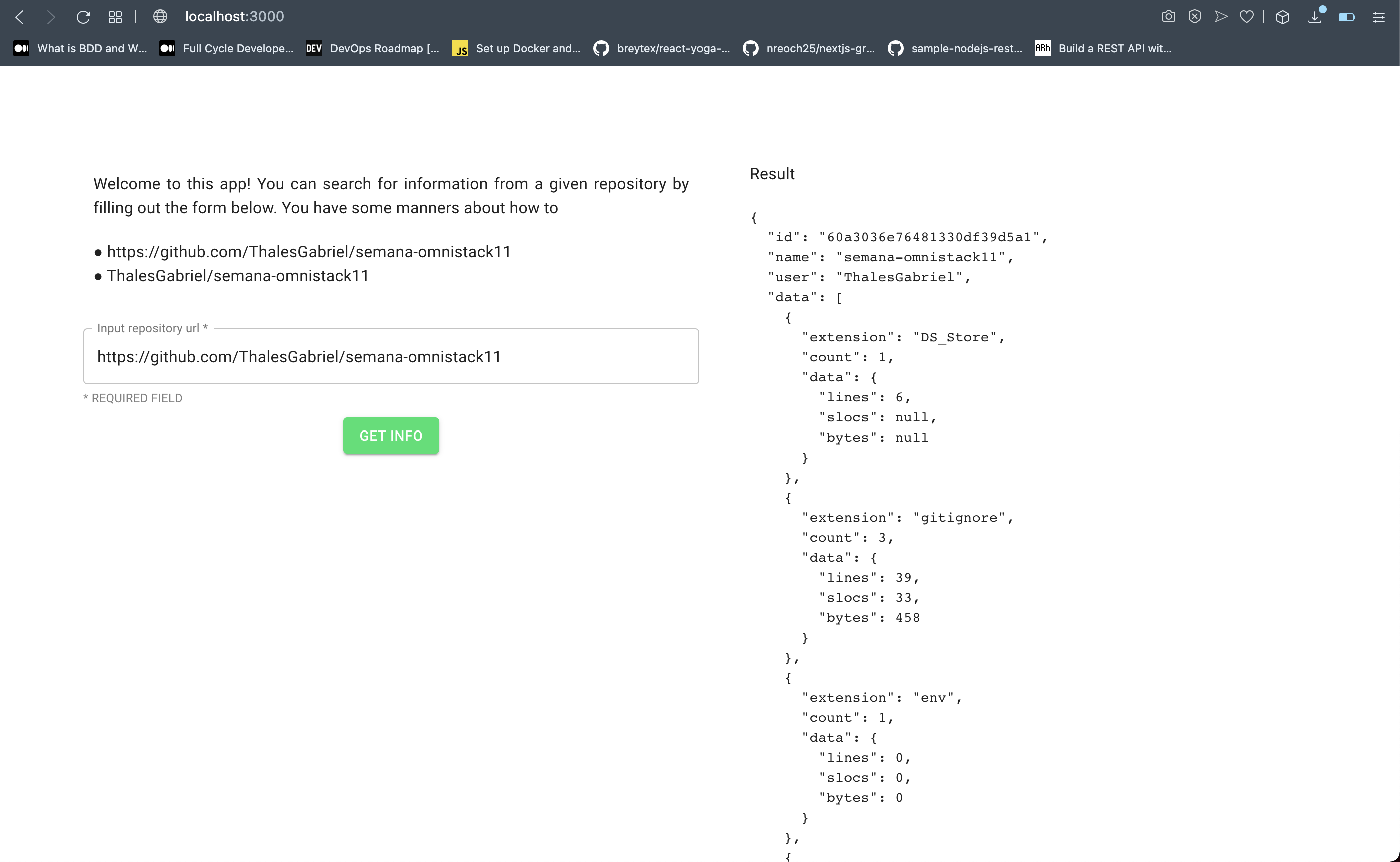The height and width of the screenshot is (862, 1400).
Task: Click the send flow arrow icon
Action: [x=1220, y=17]
